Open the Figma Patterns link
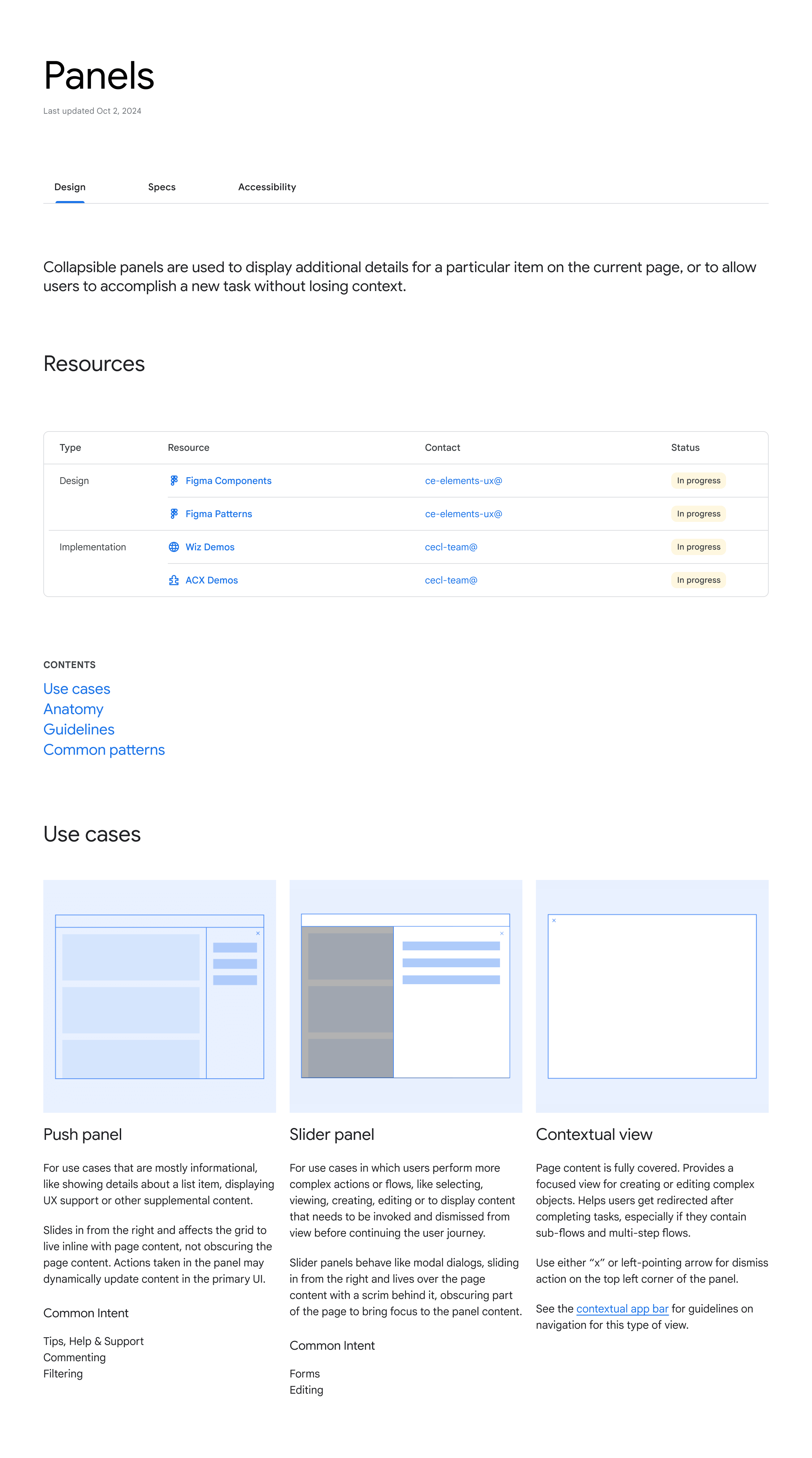The width and height of the screenshot is (812, 1458). (219, 514)
